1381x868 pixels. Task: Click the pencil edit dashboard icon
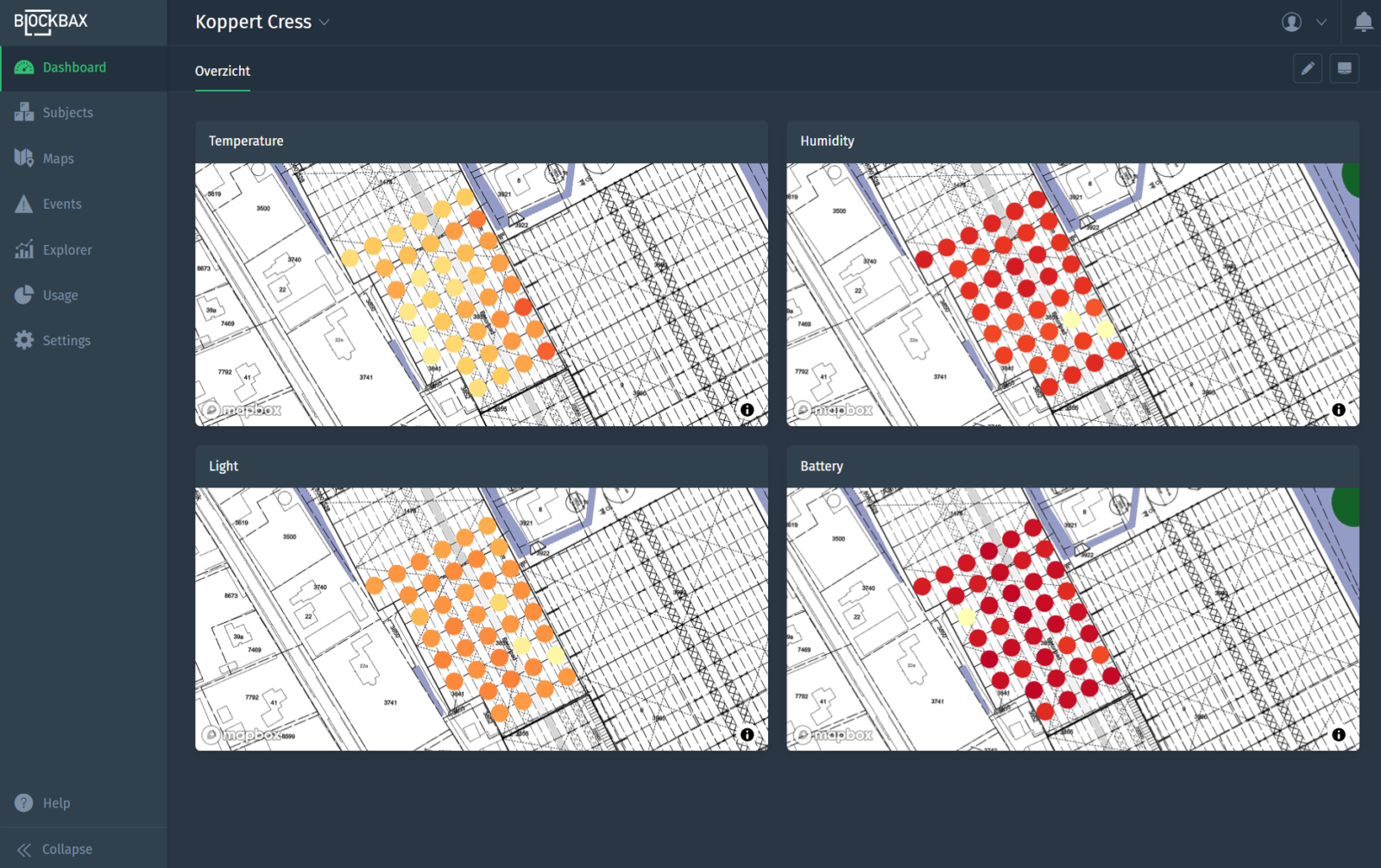coord(1308,69)
